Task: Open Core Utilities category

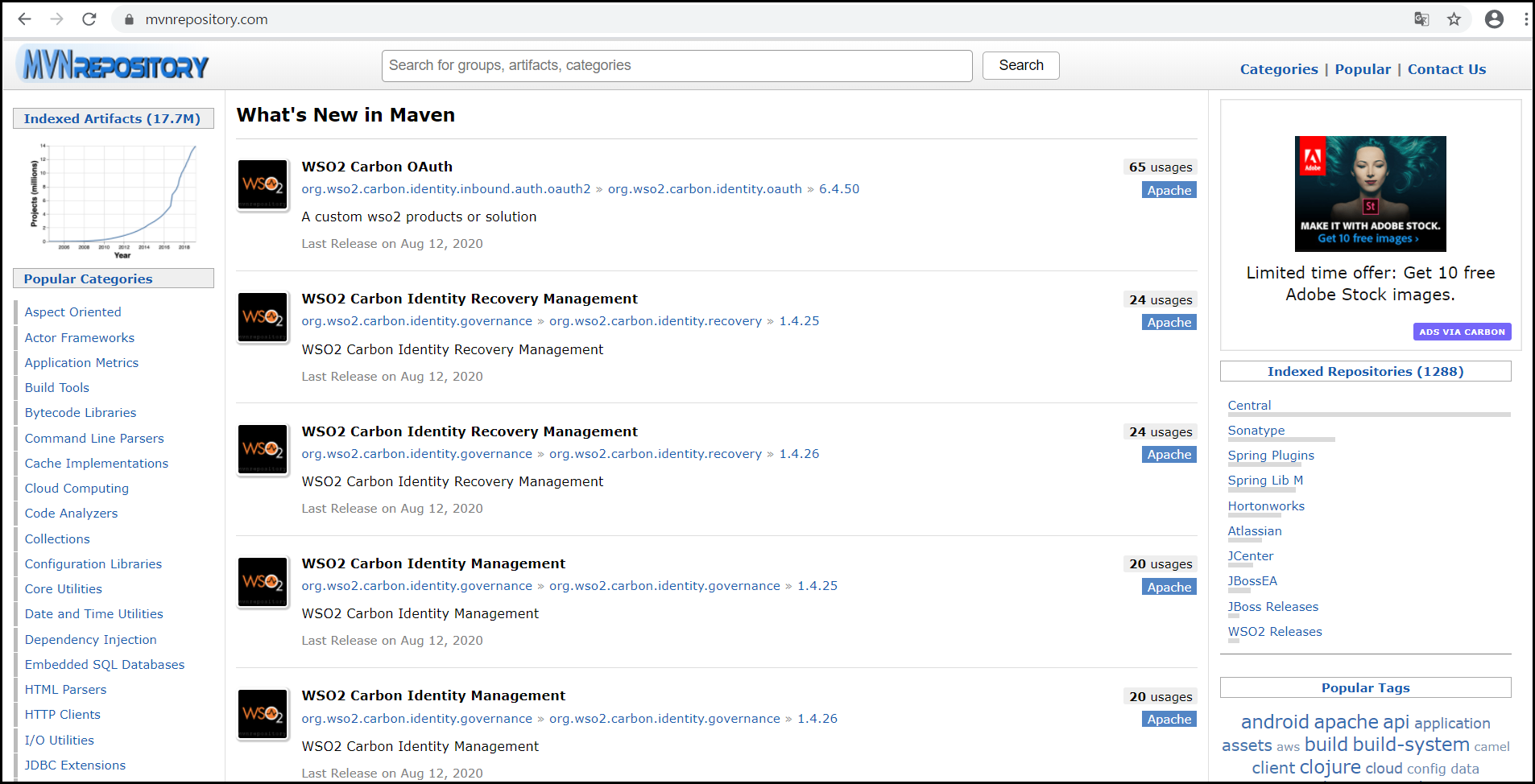Action: [64, 589]
